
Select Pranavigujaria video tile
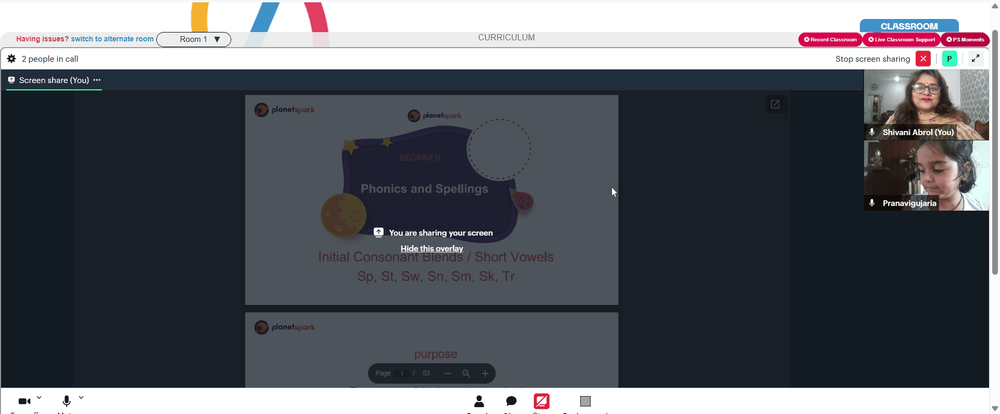point(926,175)
